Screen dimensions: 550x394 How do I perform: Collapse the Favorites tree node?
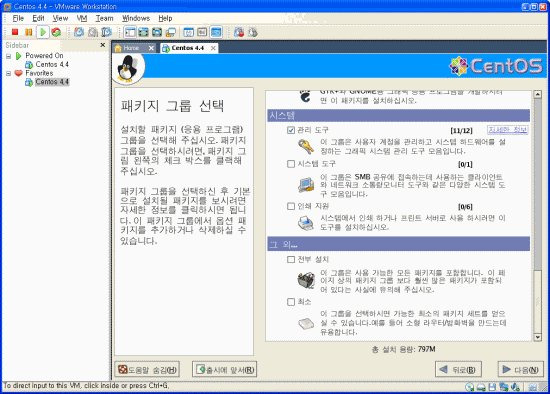(x=8, y=73)
